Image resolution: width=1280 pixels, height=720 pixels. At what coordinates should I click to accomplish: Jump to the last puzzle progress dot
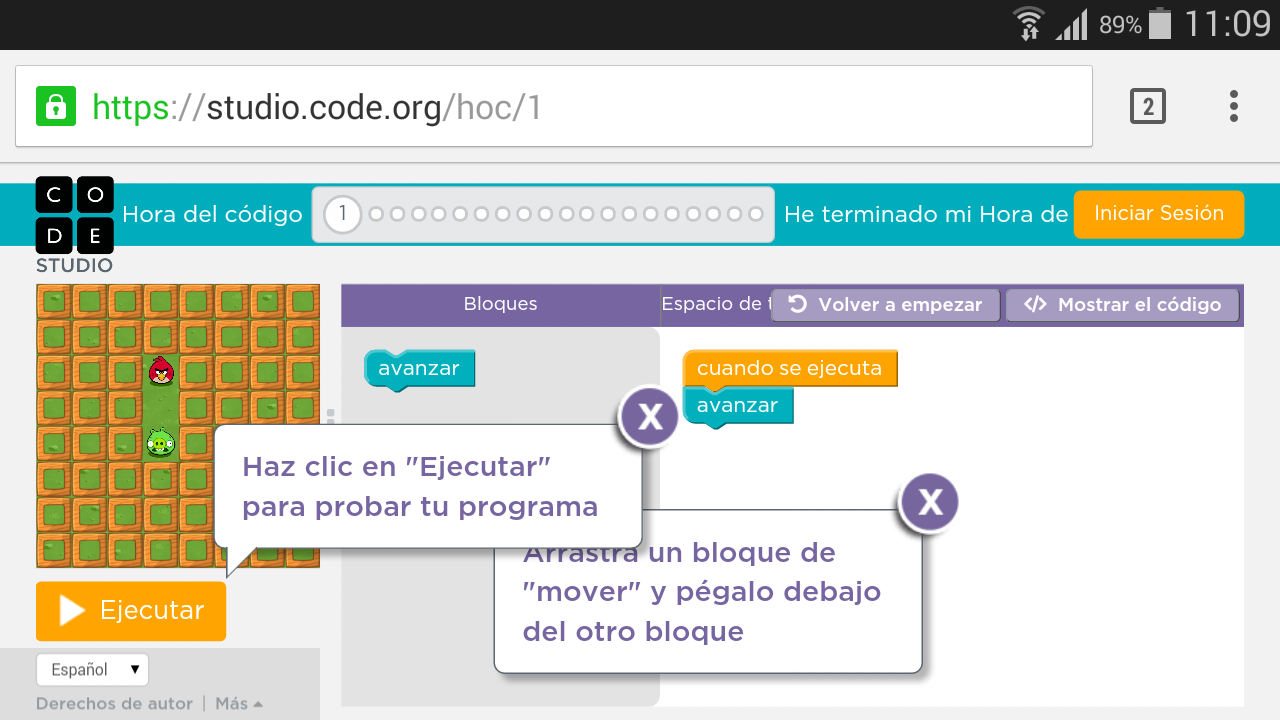pos(756,214)
